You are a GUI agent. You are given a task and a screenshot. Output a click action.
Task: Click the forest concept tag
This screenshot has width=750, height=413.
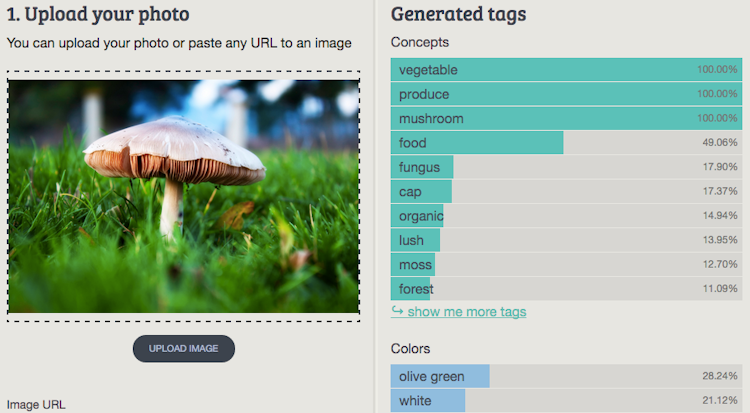click(566, 289)
